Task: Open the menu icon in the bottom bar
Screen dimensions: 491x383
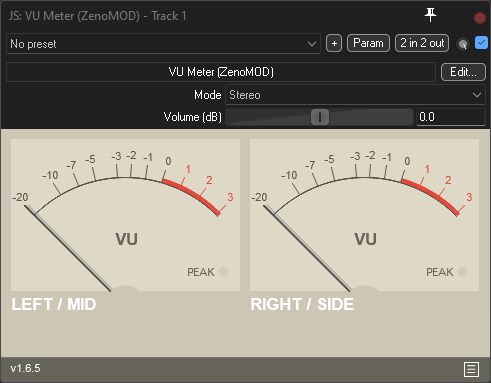Action: (x=471, y=369)
